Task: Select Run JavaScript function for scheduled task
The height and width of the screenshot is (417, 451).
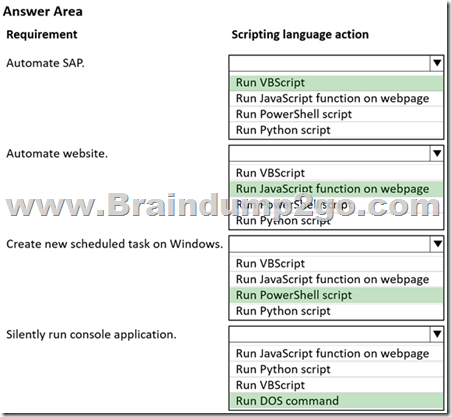Action: coord(336,279)
